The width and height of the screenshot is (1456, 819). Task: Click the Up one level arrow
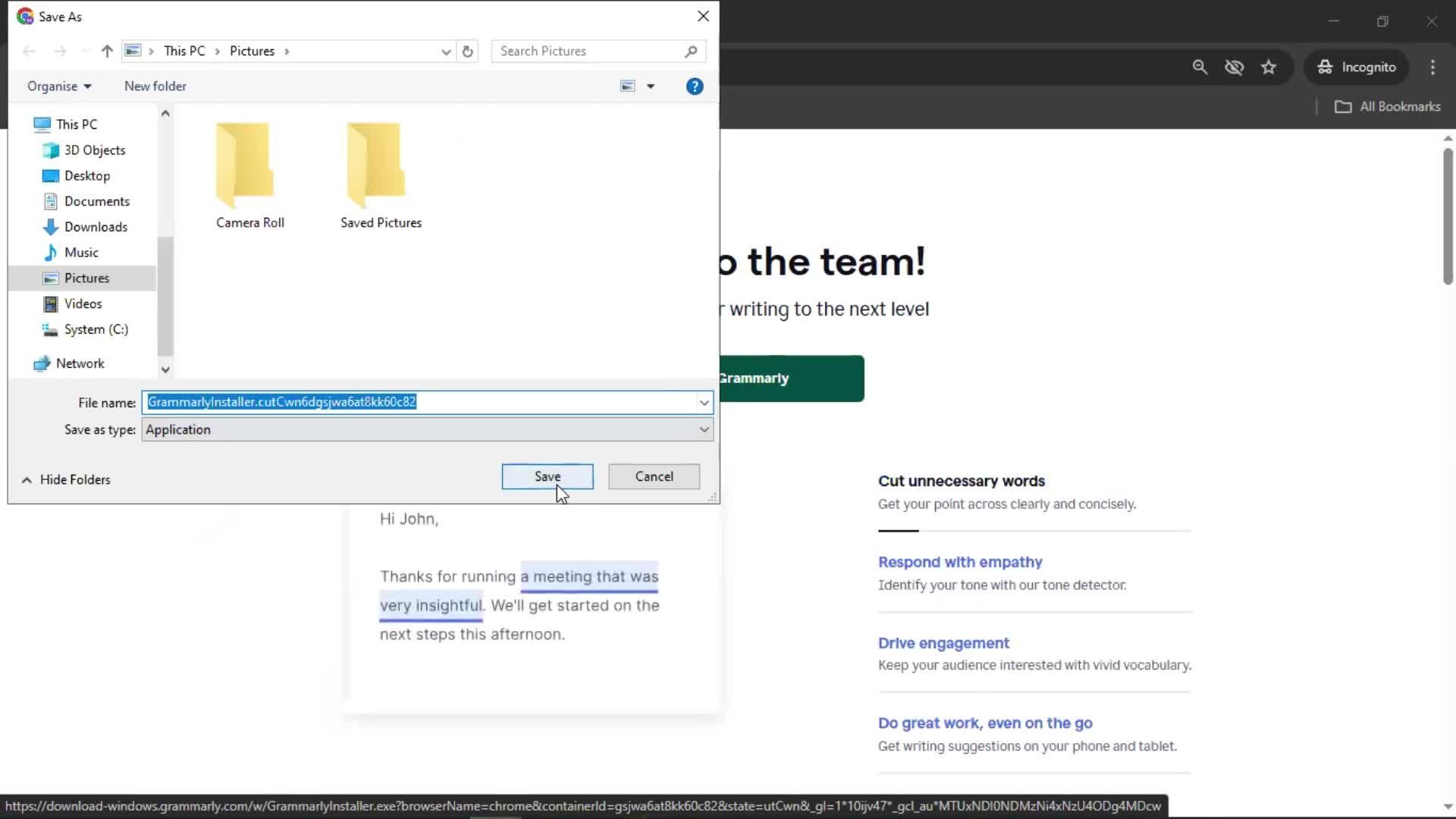pyautogui.click(x=107, y=51)
